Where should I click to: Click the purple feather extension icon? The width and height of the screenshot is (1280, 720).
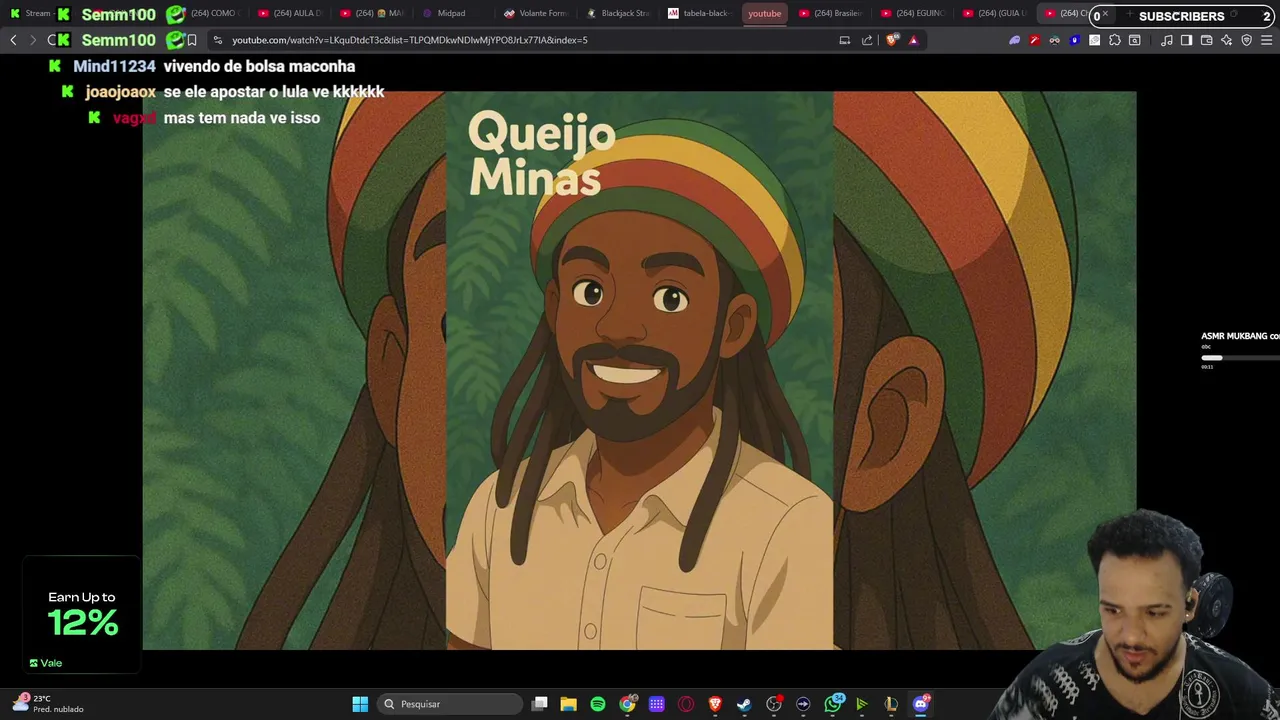[x=1014, y=40]
